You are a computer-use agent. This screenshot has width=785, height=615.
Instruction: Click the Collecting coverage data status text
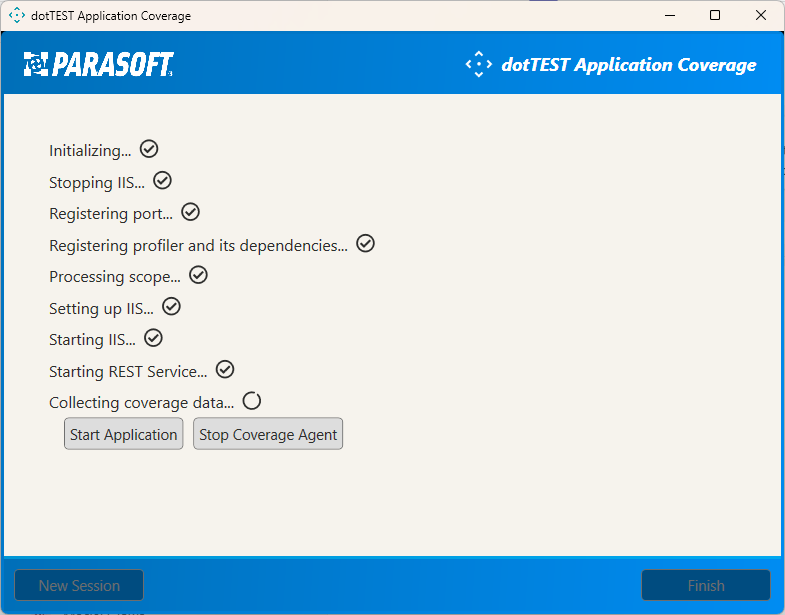click(x=142, y=403)
